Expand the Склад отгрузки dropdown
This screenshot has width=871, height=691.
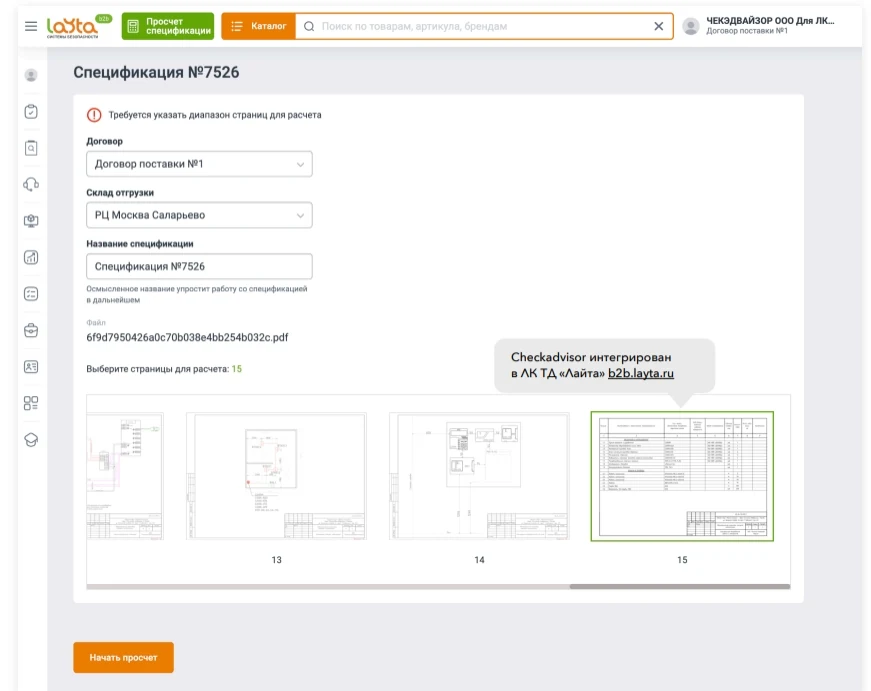(x=199, y=215)
